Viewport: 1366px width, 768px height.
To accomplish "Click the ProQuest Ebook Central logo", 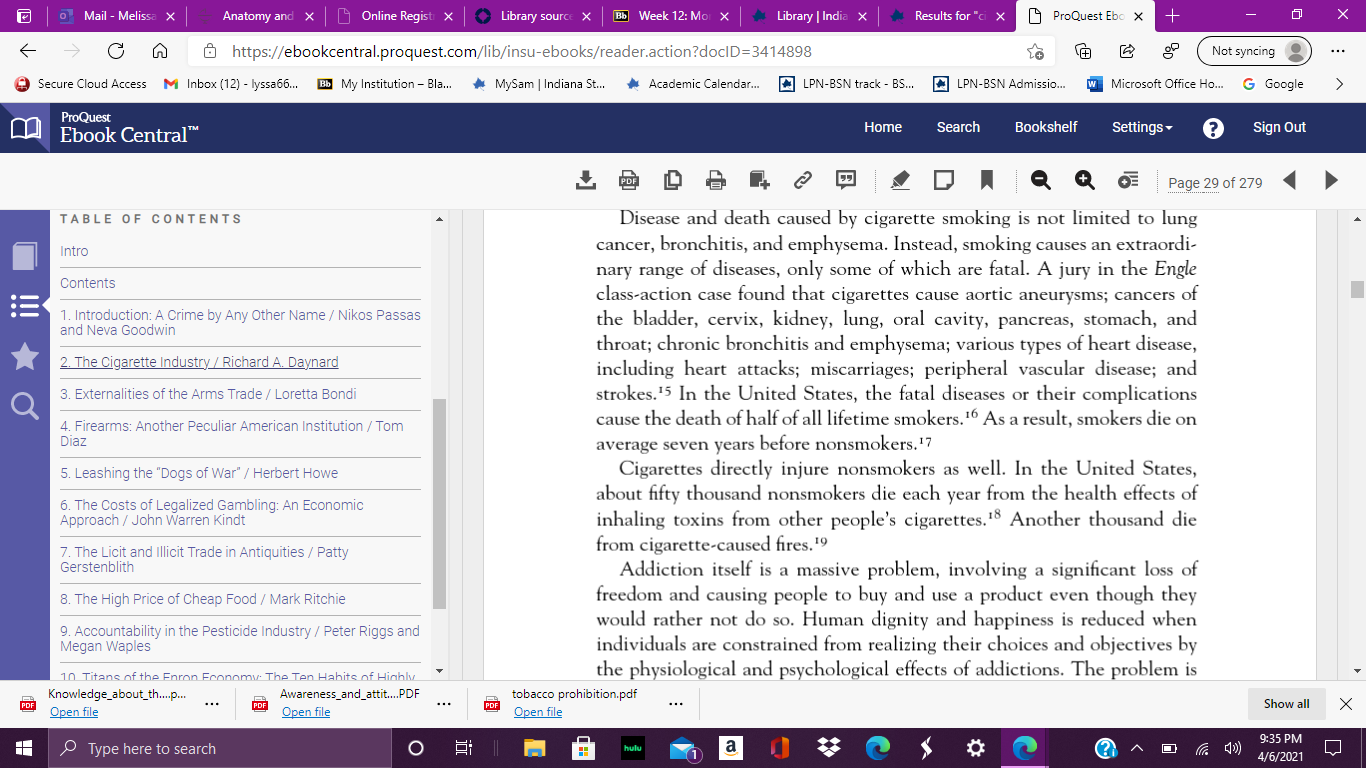I will (105, 128).
